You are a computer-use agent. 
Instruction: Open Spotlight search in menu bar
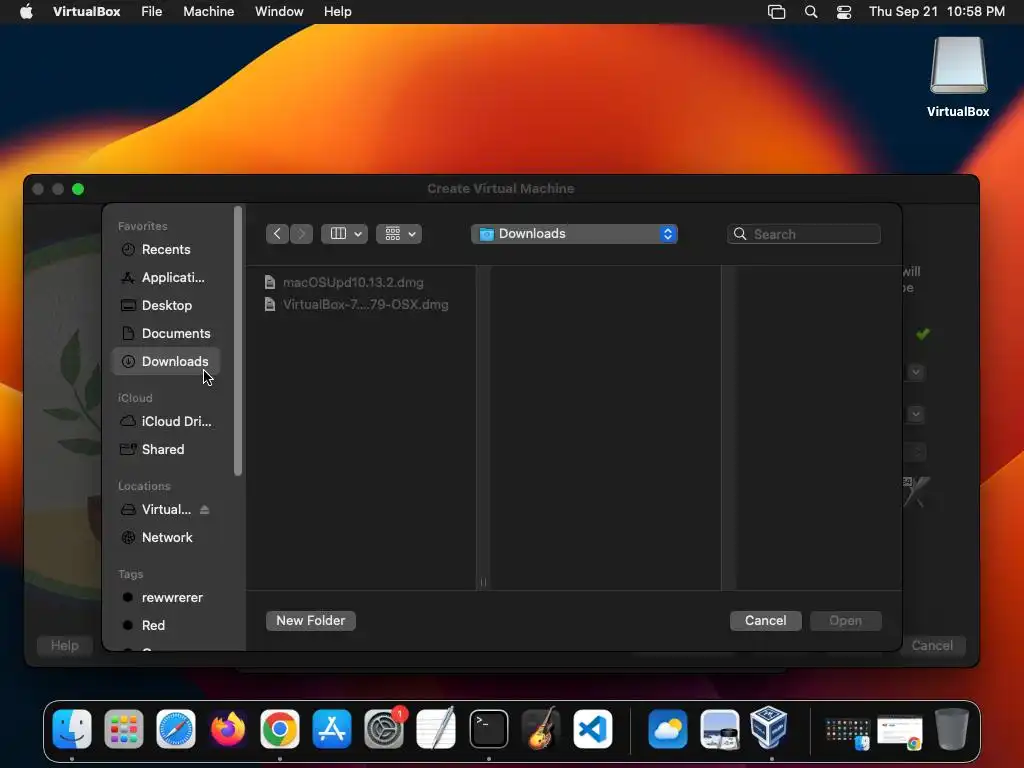[810, 12]
